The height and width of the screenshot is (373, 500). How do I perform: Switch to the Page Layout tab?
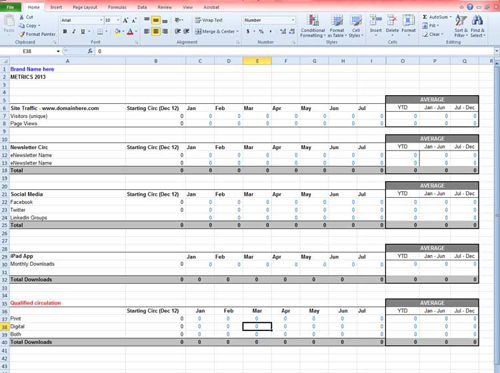point(85,7)
